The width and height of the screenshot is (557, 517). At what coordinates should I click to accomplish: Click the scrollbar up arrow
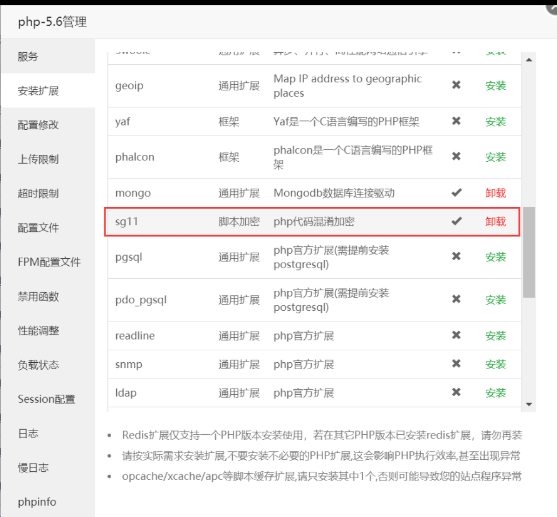coord(529,60)
